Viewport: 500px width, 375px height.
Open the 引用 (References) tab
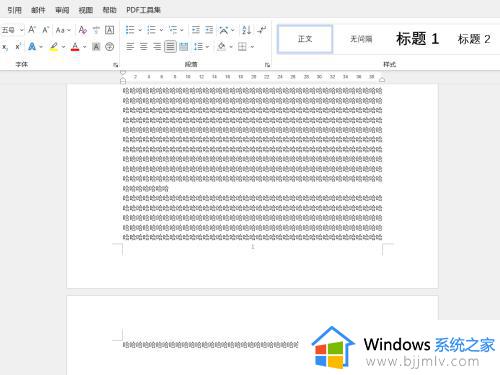point(15,10)
